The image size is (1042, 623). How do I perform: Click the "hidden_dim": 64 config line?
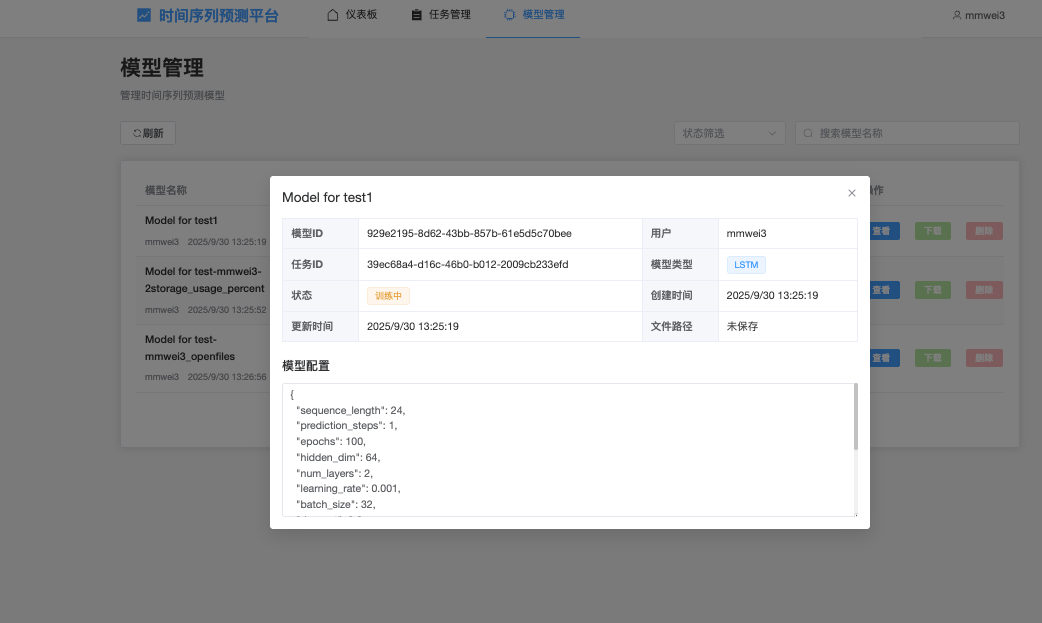click(x=338, y=457)
